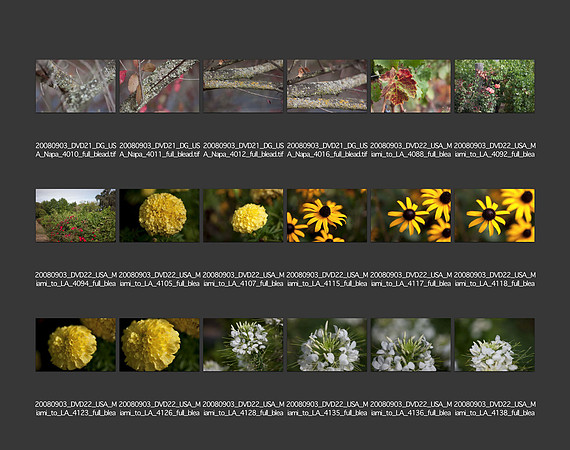Open the green shrub with pink flowers thumbnail 4092
The width and height of the screenshot is (570, 450).
click(x=494, y=86)
